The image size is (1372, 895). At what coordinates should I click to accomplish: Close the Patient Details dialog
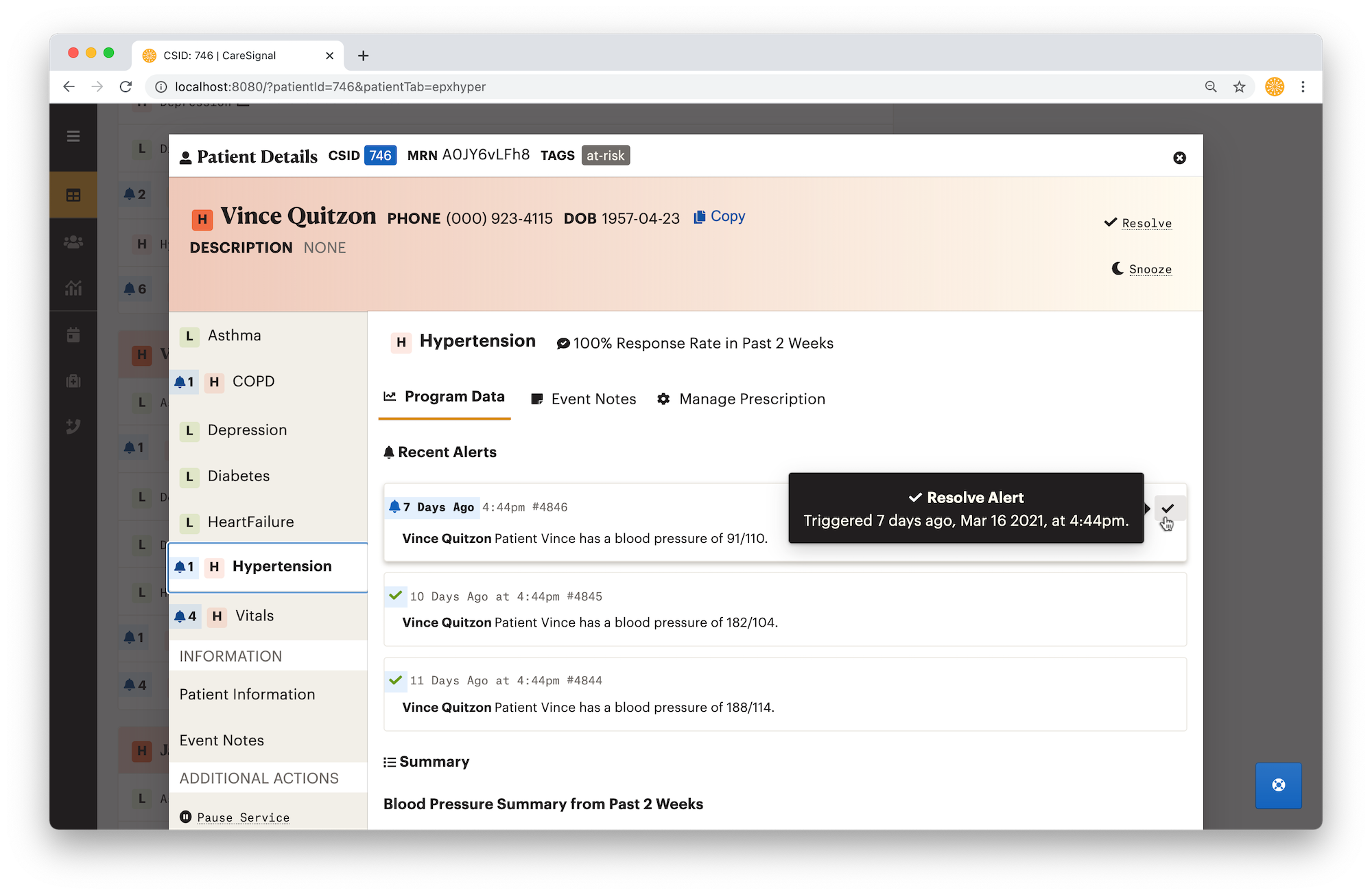1179,158
